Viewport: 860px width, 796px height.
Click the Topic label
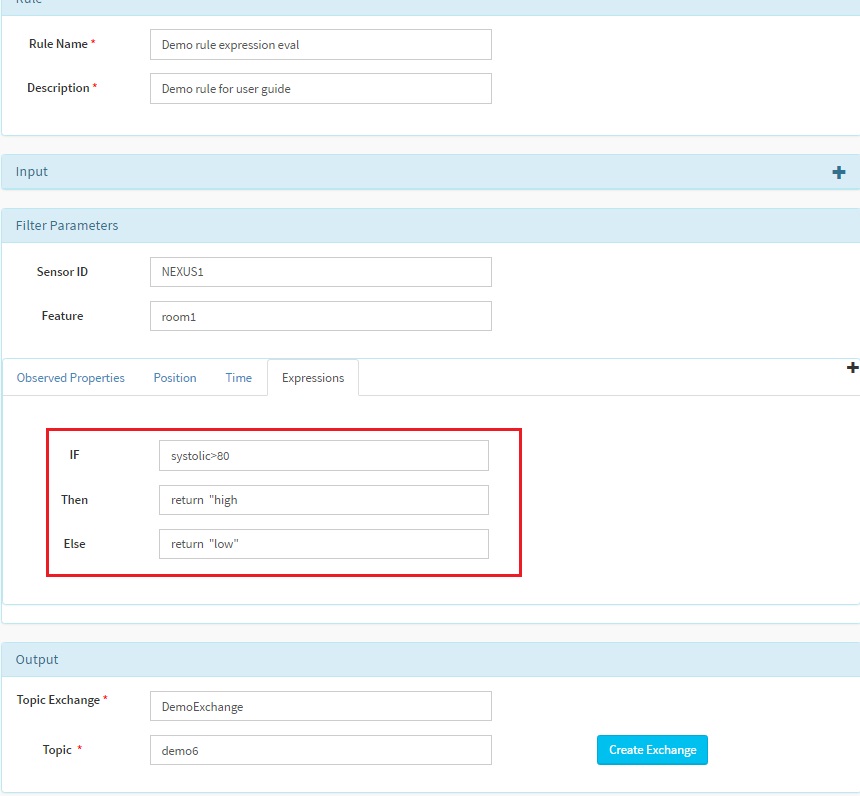(x=57, y=750)
